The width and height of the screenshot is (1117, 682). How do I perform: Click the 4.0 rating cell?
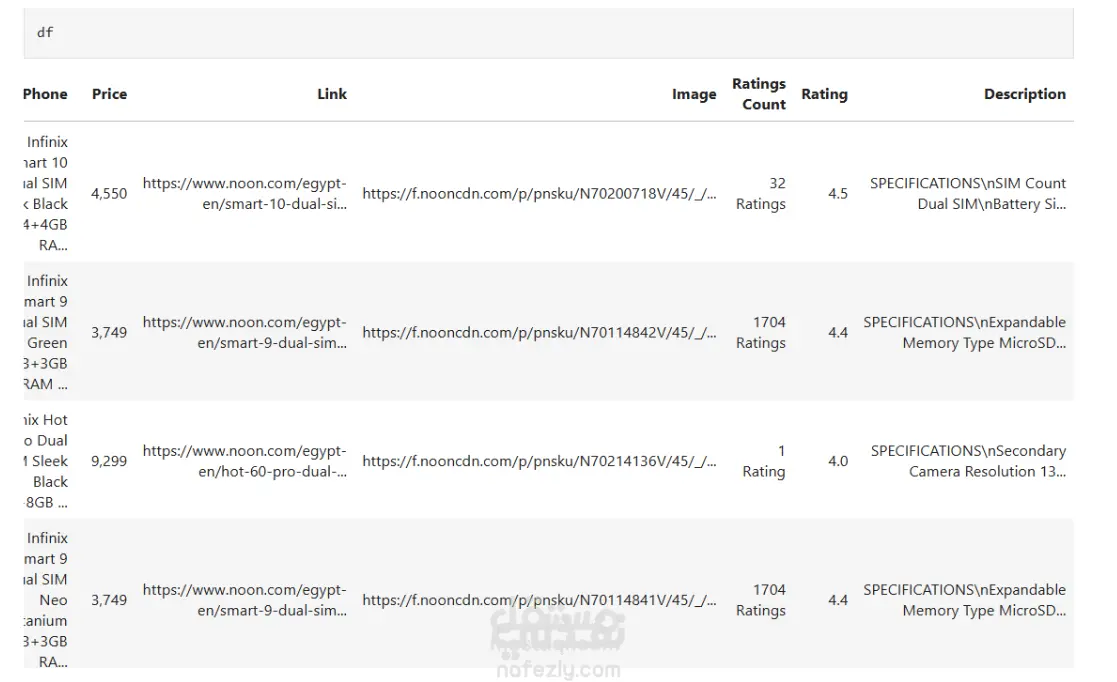tap(838, 461)
